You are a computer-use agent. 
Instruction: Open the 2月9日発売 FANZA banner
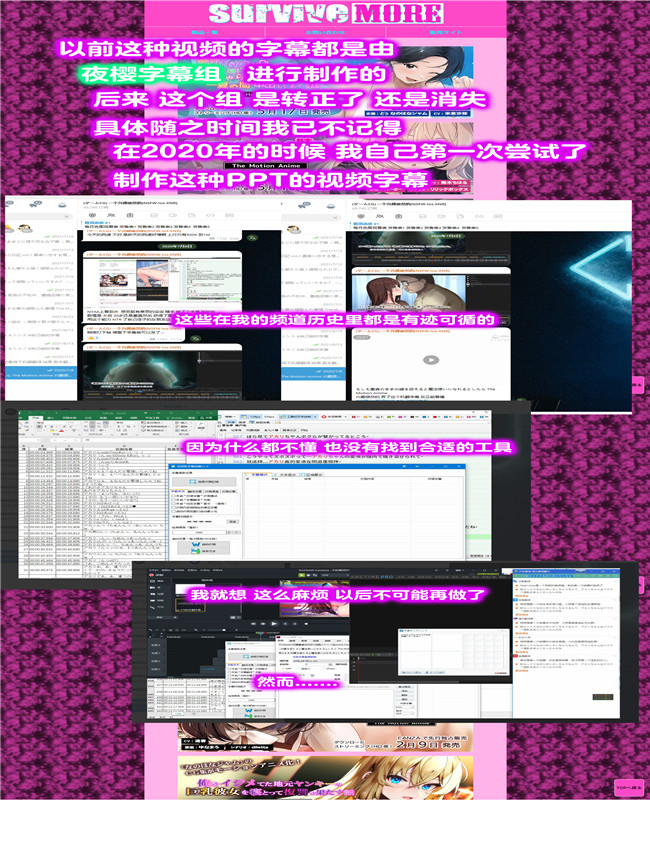[x=325, y=742]
